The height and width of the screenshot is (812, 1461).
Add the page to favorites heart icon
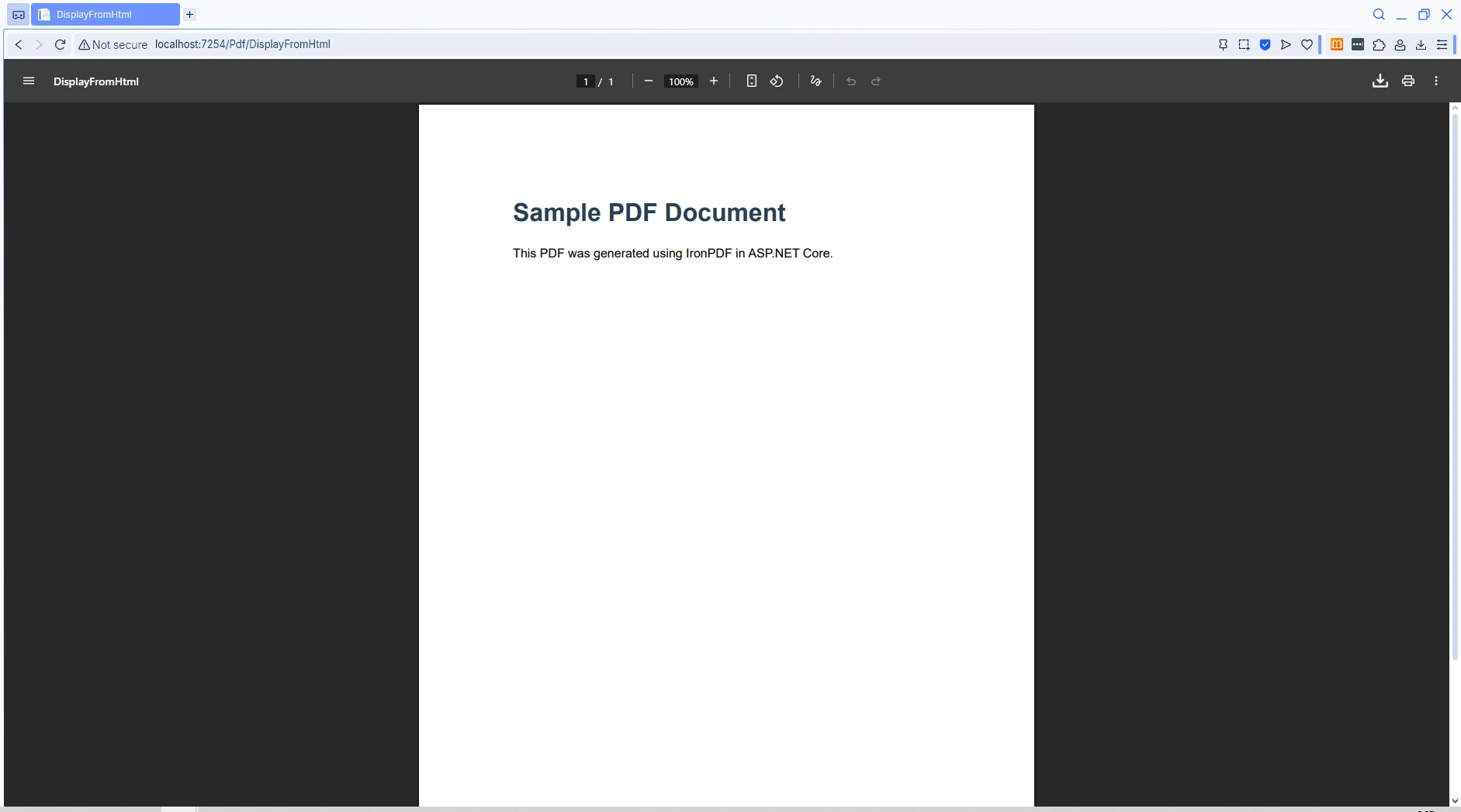[x=1307, y=44]
